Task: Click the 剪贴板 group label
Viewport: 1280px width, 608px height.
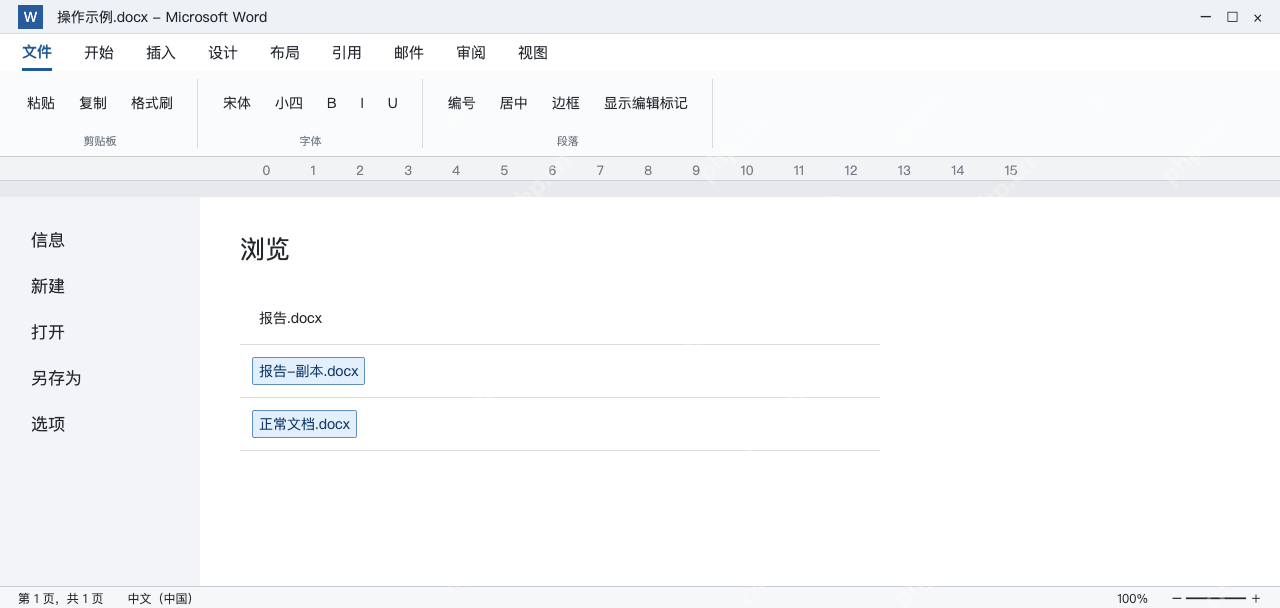Action: [100, 141]
